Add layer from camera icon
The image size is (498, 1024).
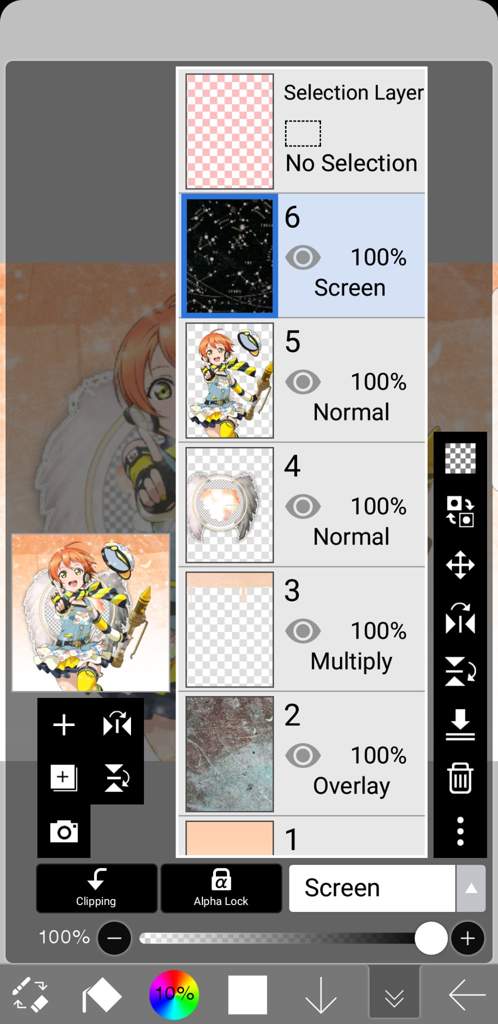63,831
